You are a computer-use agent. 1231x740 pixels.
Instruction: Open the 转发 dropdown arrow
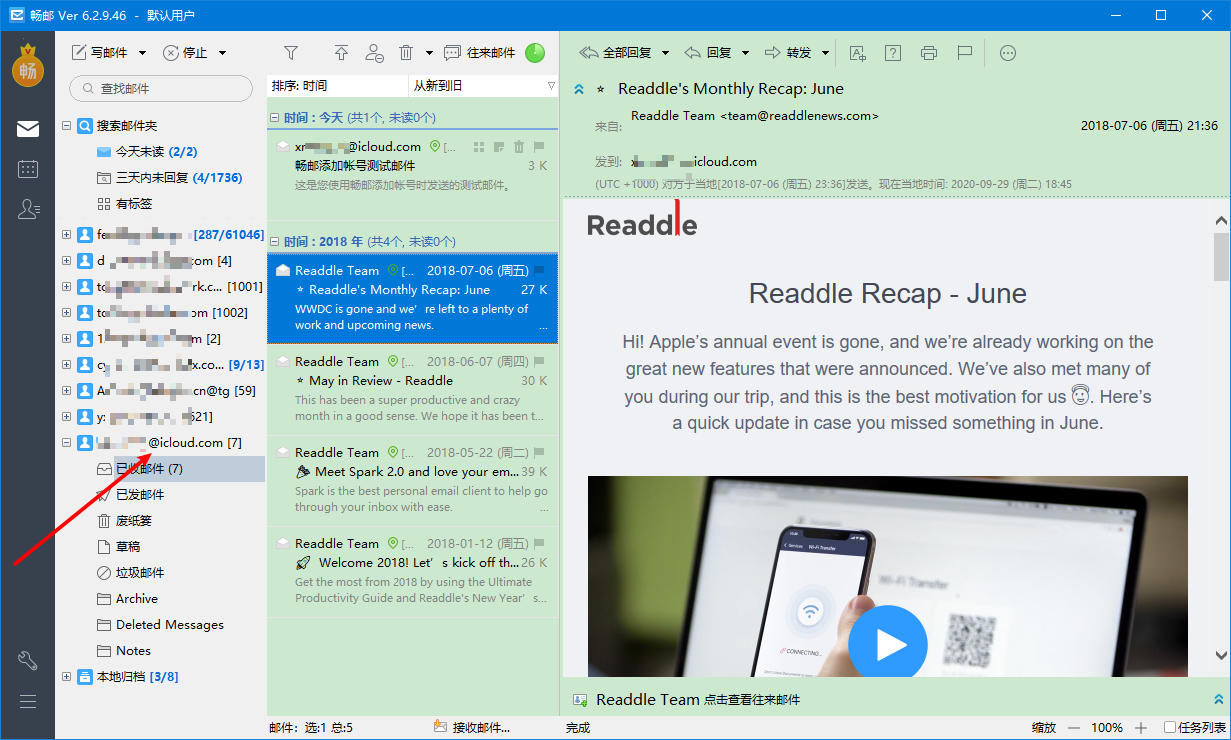(x=826, y=53)
